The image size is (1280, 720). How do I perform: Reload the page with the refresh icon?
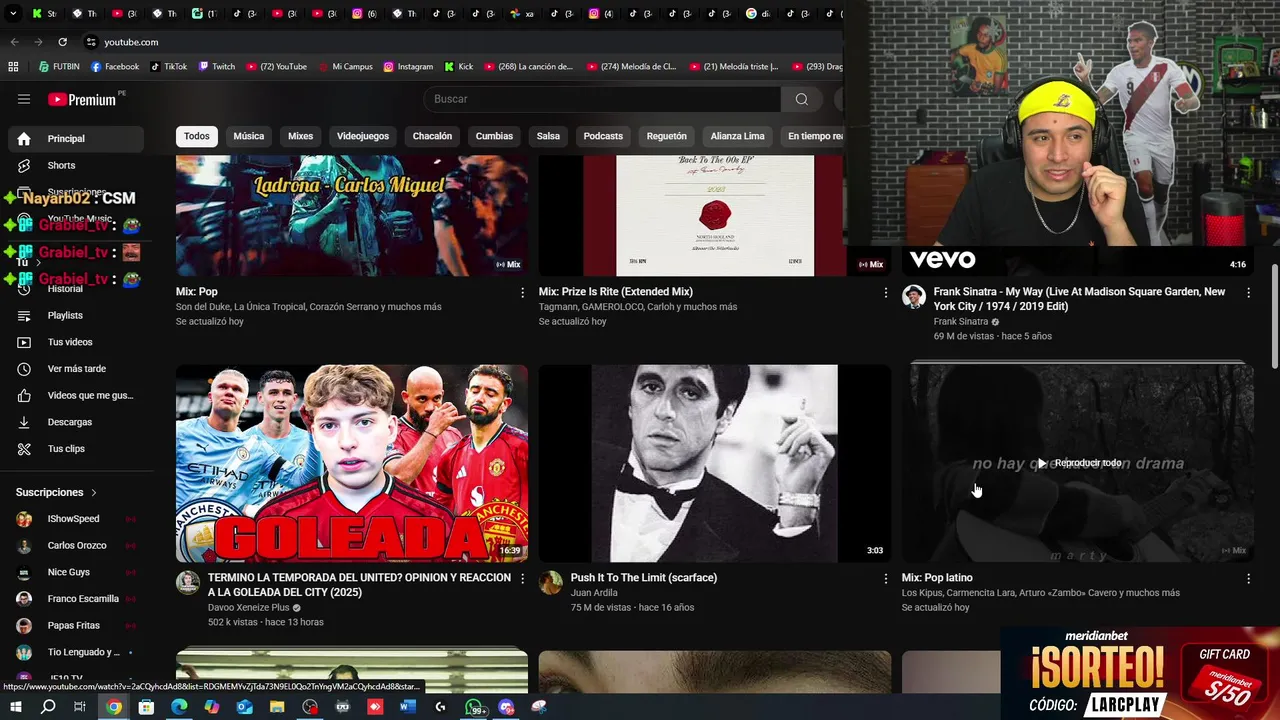coord(62,42)
